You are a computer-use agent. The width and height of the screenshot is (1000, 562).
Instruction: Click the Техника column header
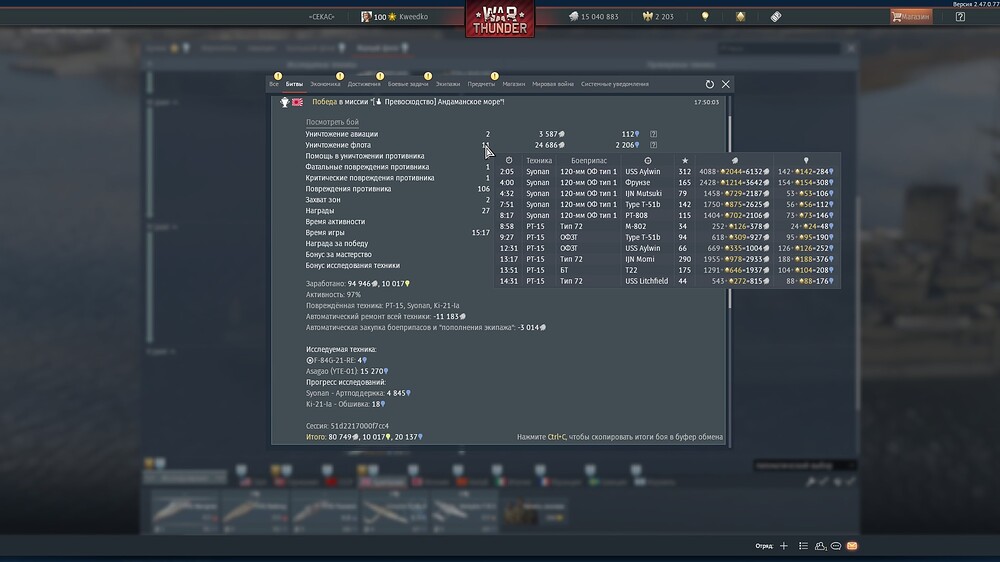tap(539, 161)
